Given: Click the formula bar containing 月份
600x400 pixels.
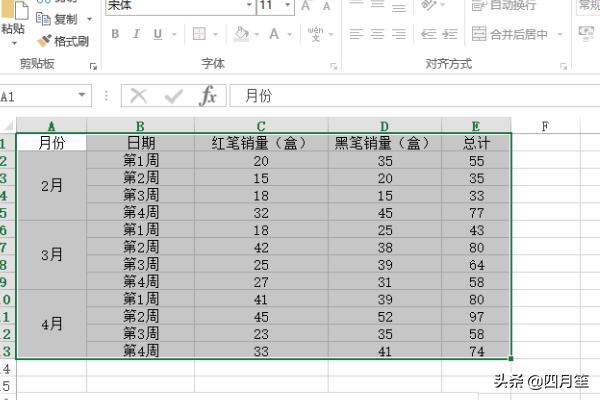Looking at the screenshot, I should click(415, 96).
